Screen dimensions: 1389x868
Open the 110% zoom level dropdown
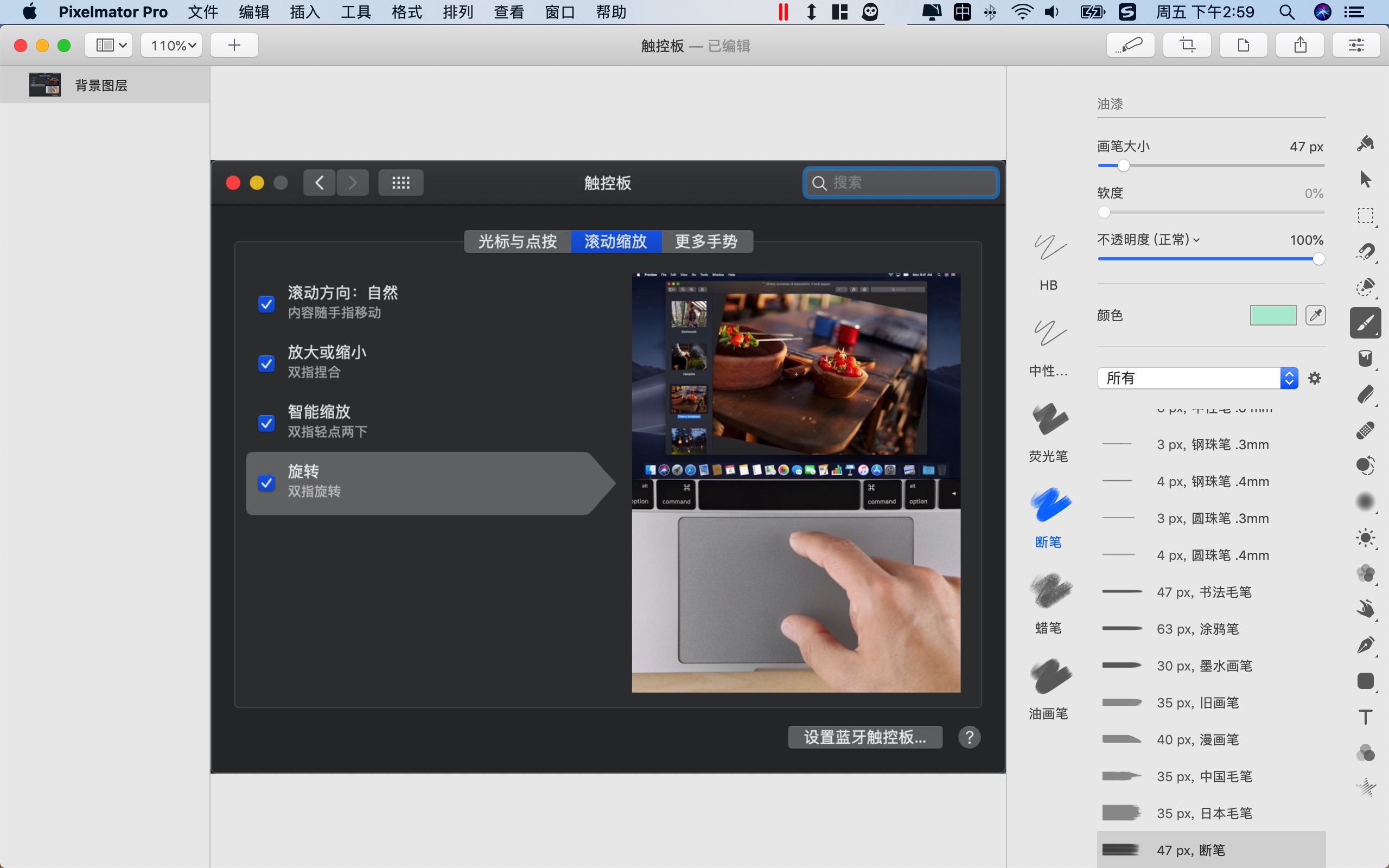pos(170,45)
